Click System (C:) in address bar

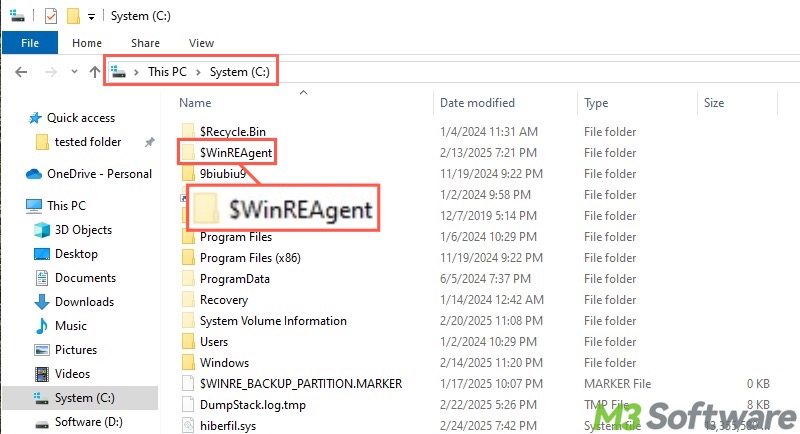pos(239,72)
